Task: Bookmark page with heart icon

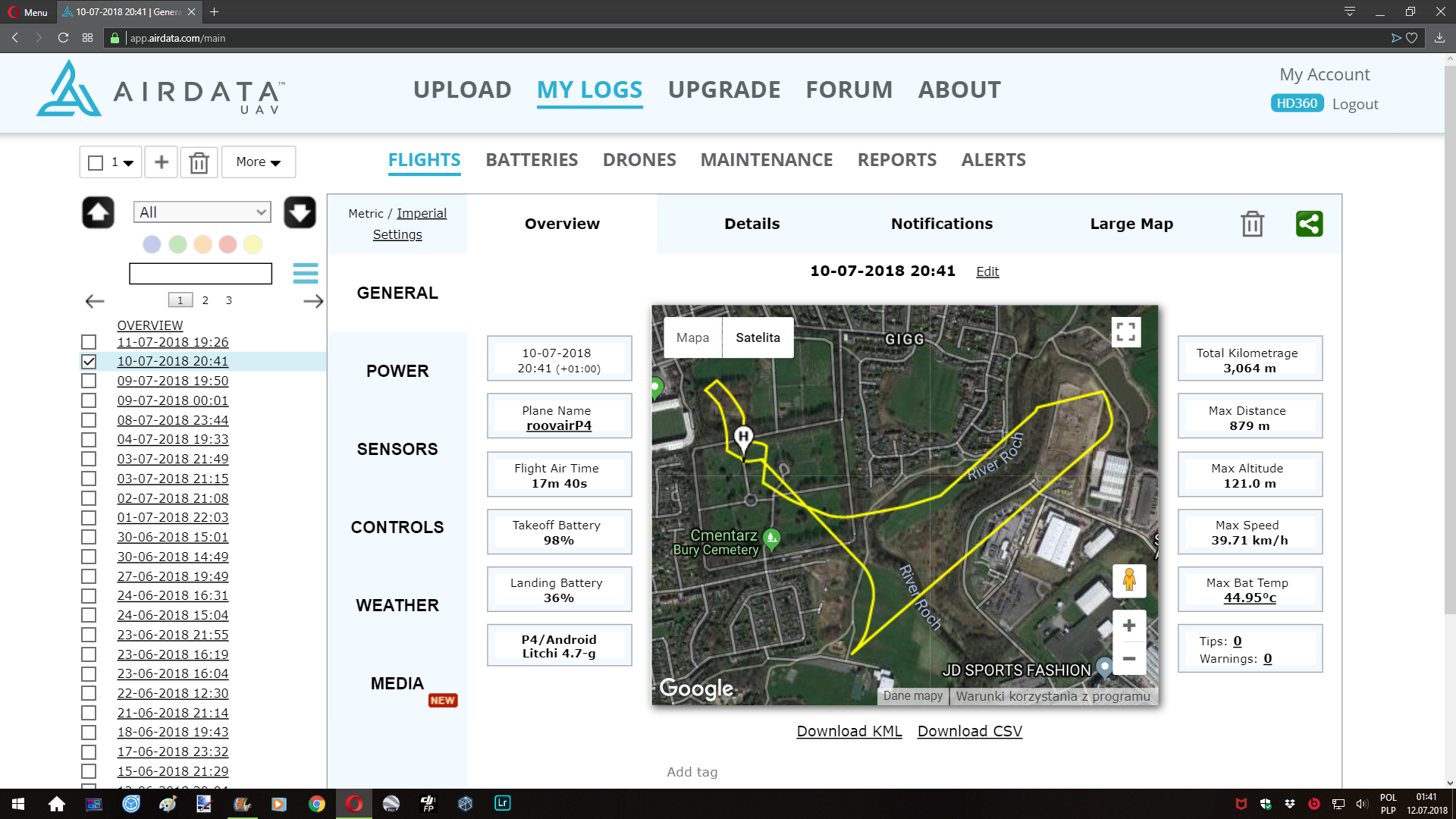Action: click(x=1411, y=38)
